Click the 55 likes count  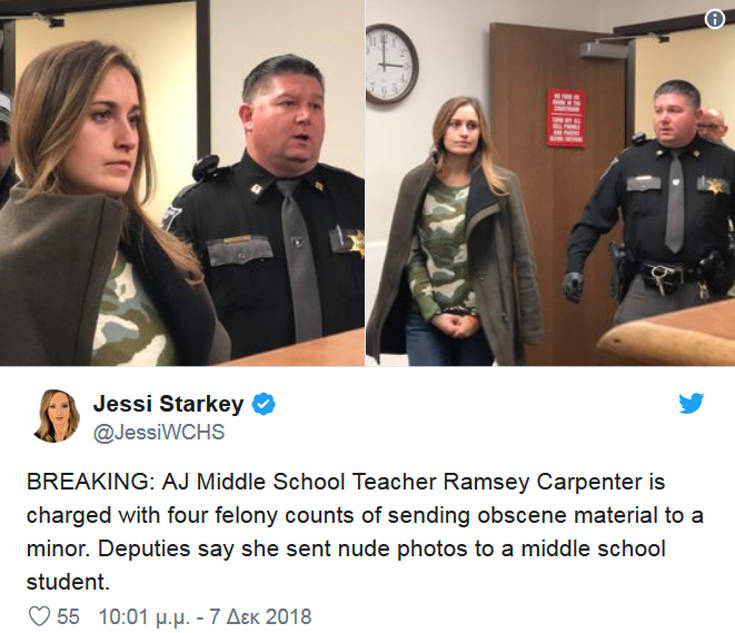click(68, 617)
